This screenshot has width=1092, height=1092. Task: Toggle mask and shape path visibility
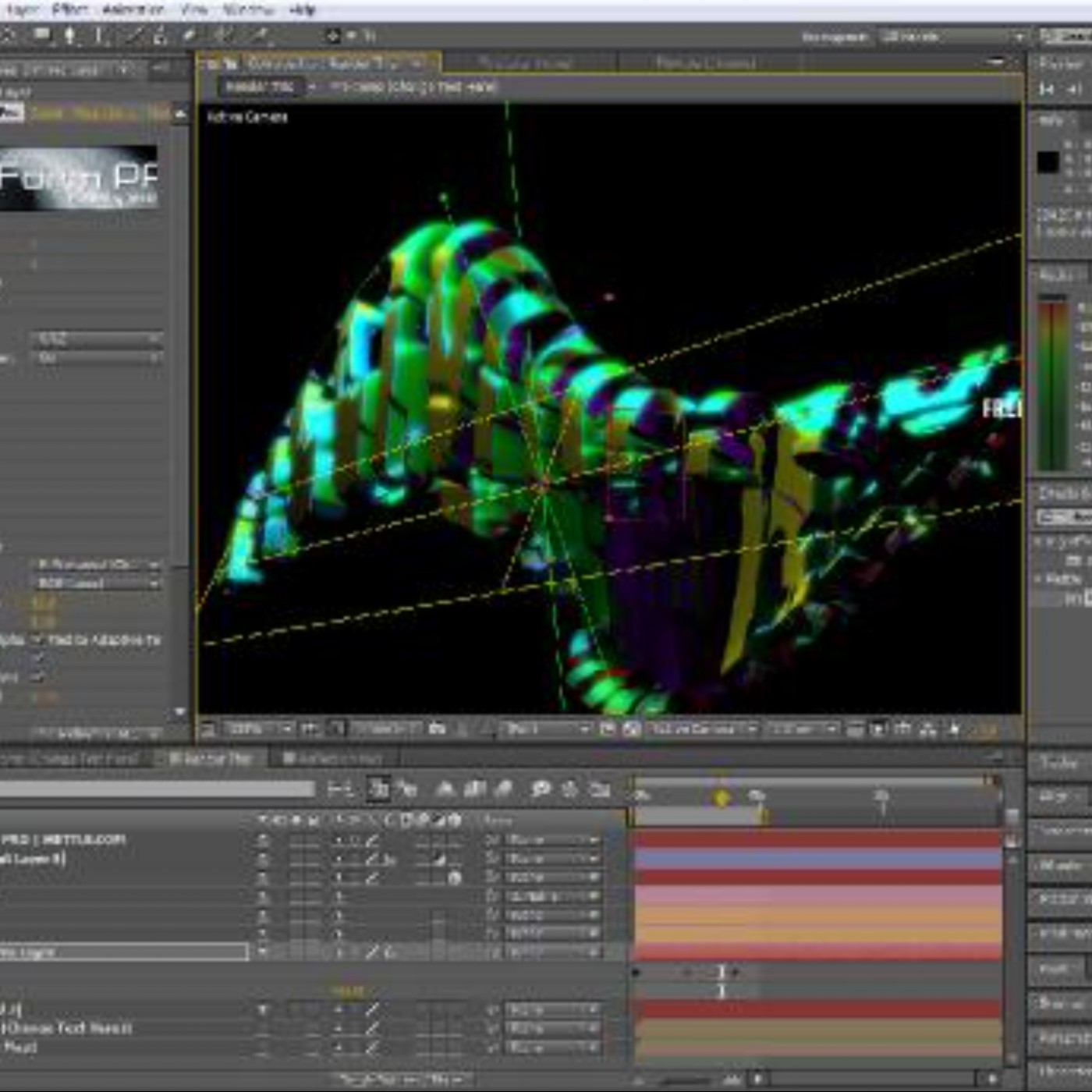click(336, 729)
